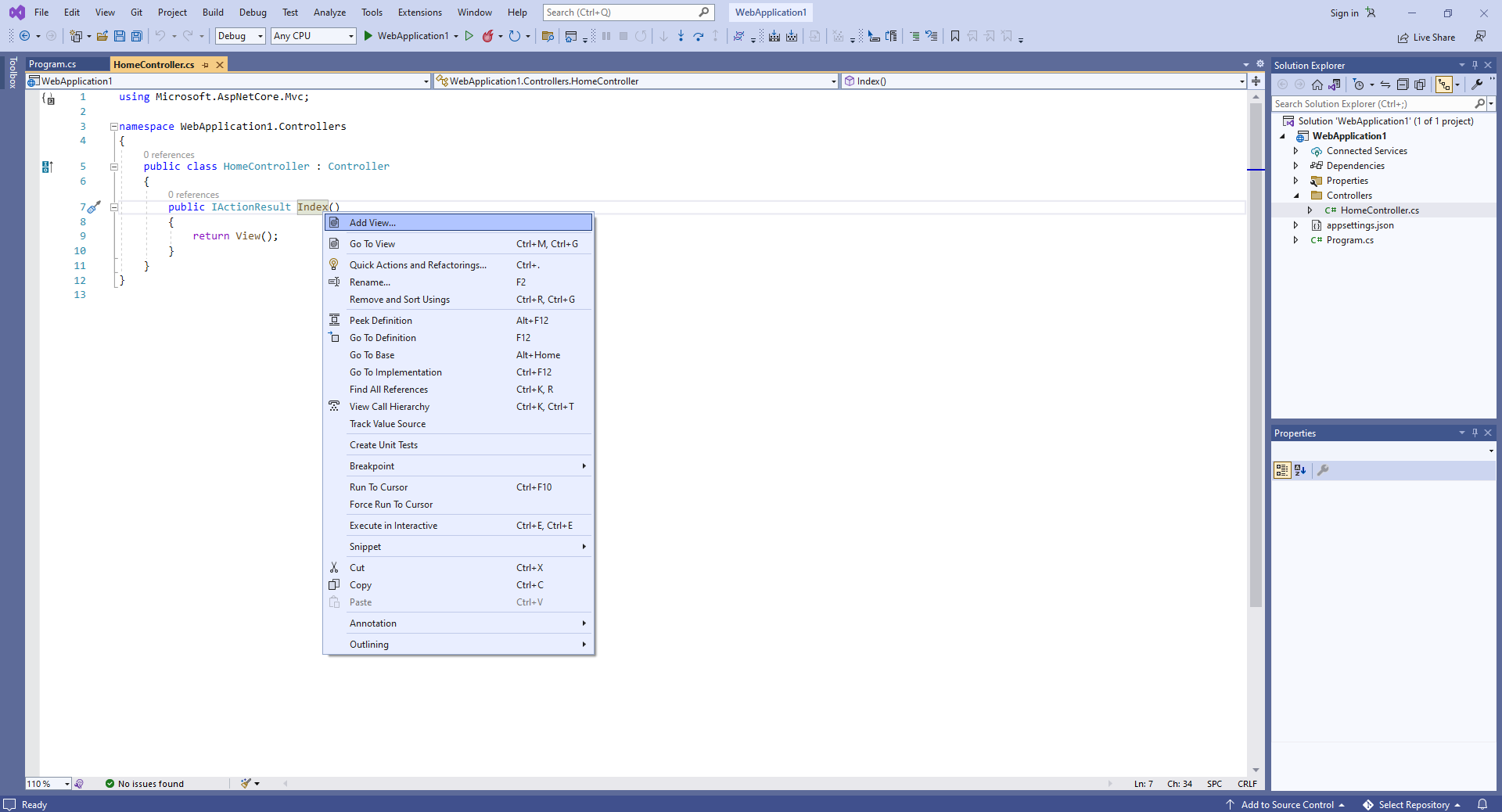Viewport: 1502px width, 812px height.
Task: Click Collapse All in Solution Explorer toolbar
Action: (x=1403, y=84)
